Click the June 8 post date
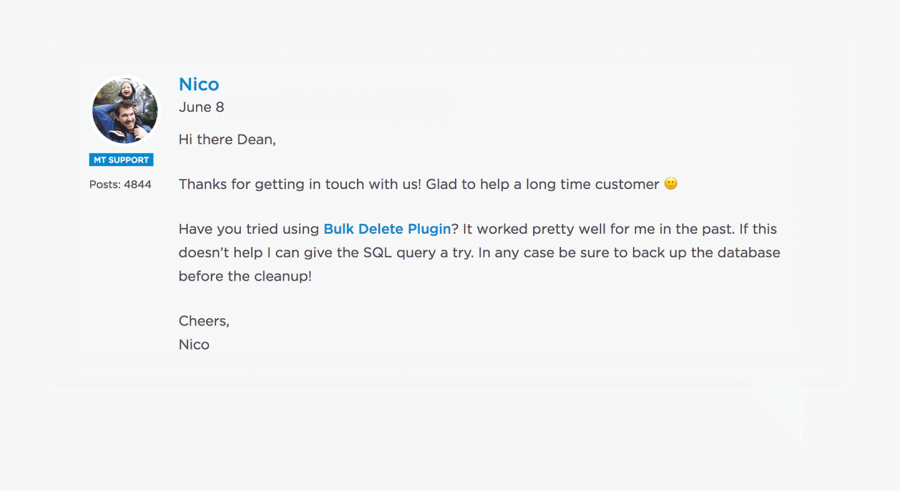This screenshot has width=900, height=491. pos(201,107)
